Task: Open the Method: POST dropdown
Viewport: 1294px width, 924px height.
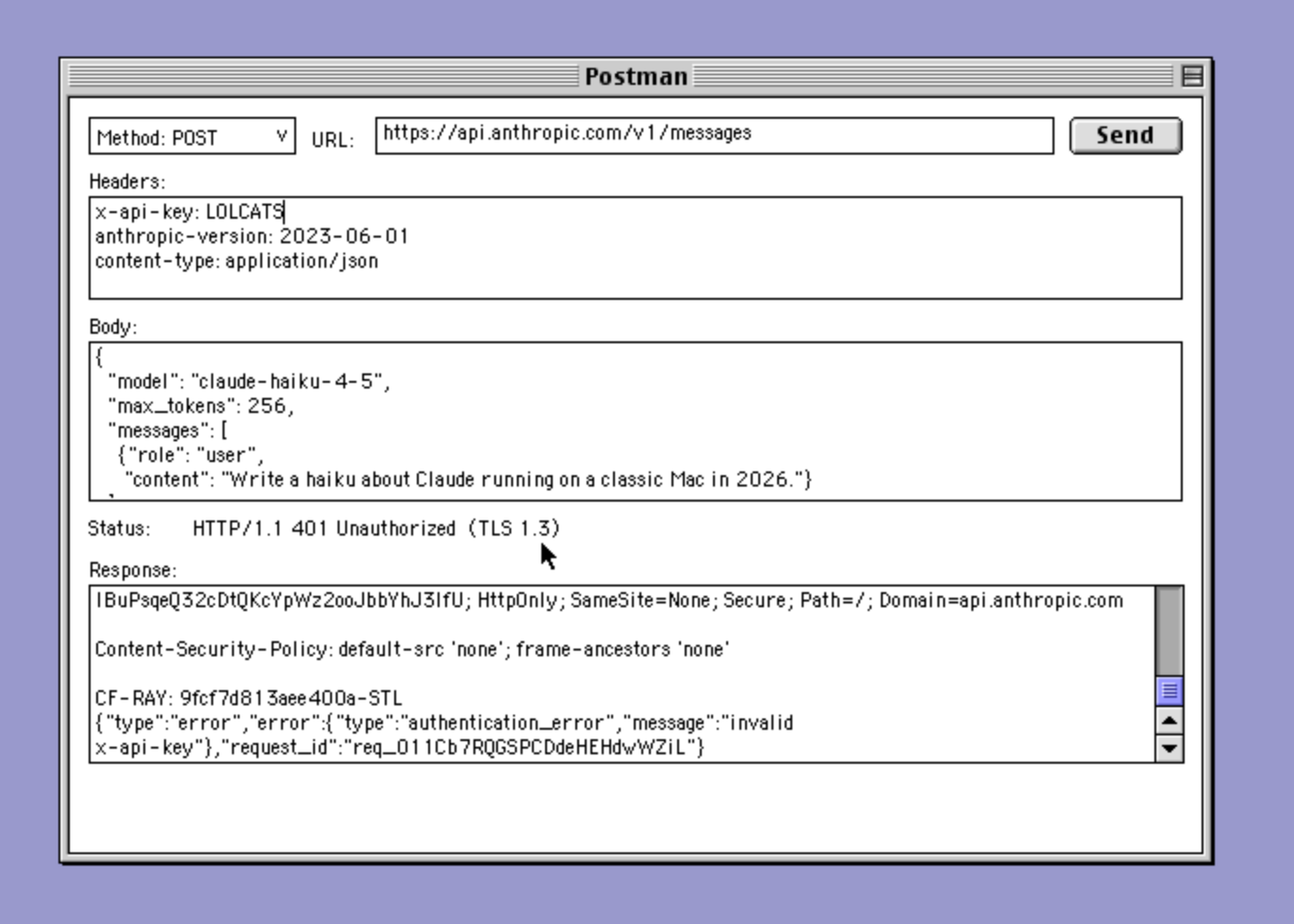Action: (x=192, y=136)
